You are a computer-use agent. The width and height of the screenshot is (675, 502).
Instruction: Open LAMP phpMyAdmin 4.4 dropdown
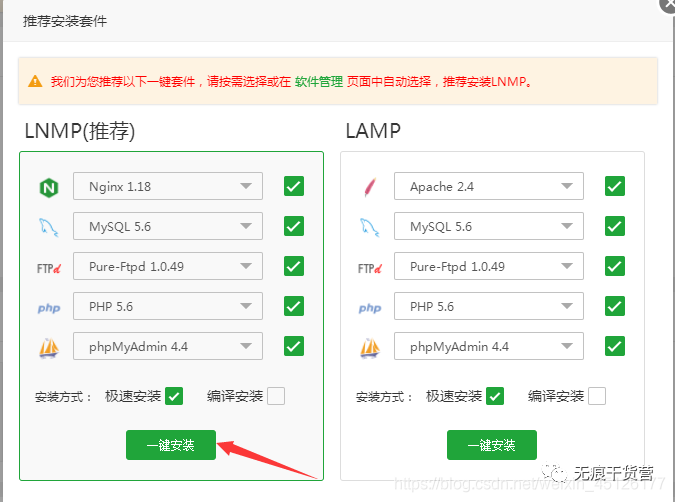point(489,346)
